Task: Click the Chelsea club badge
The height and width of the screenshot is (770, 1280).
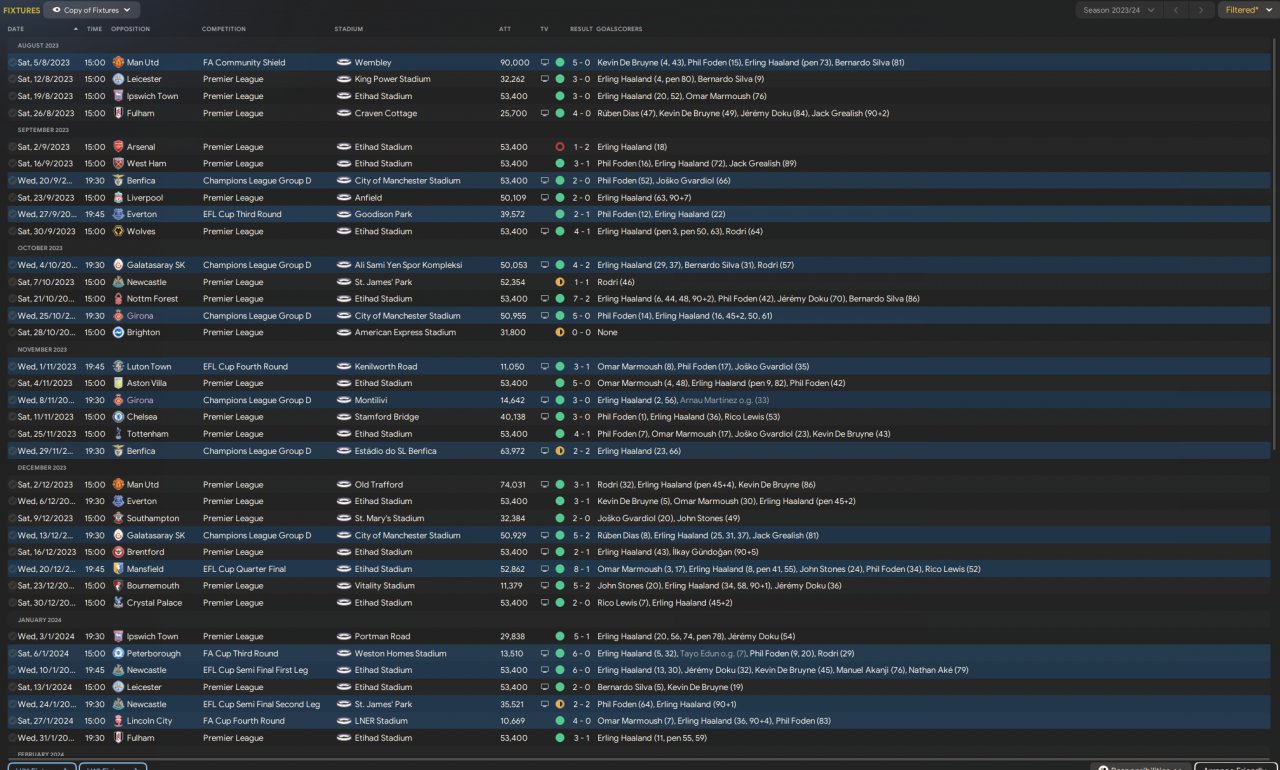Action: tap(118, 417)
